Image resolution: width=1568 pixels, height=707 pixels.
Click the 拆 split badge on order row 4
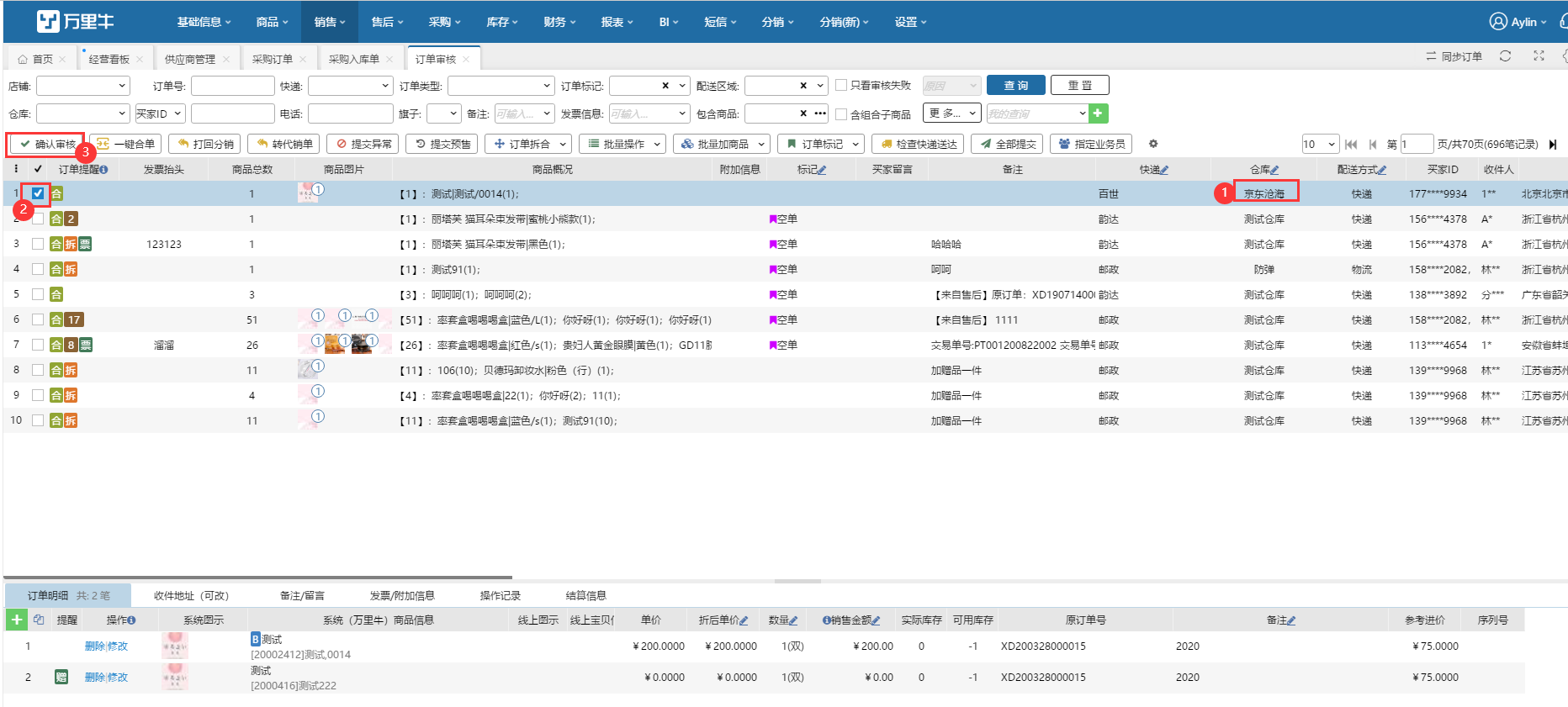[71, 269]
